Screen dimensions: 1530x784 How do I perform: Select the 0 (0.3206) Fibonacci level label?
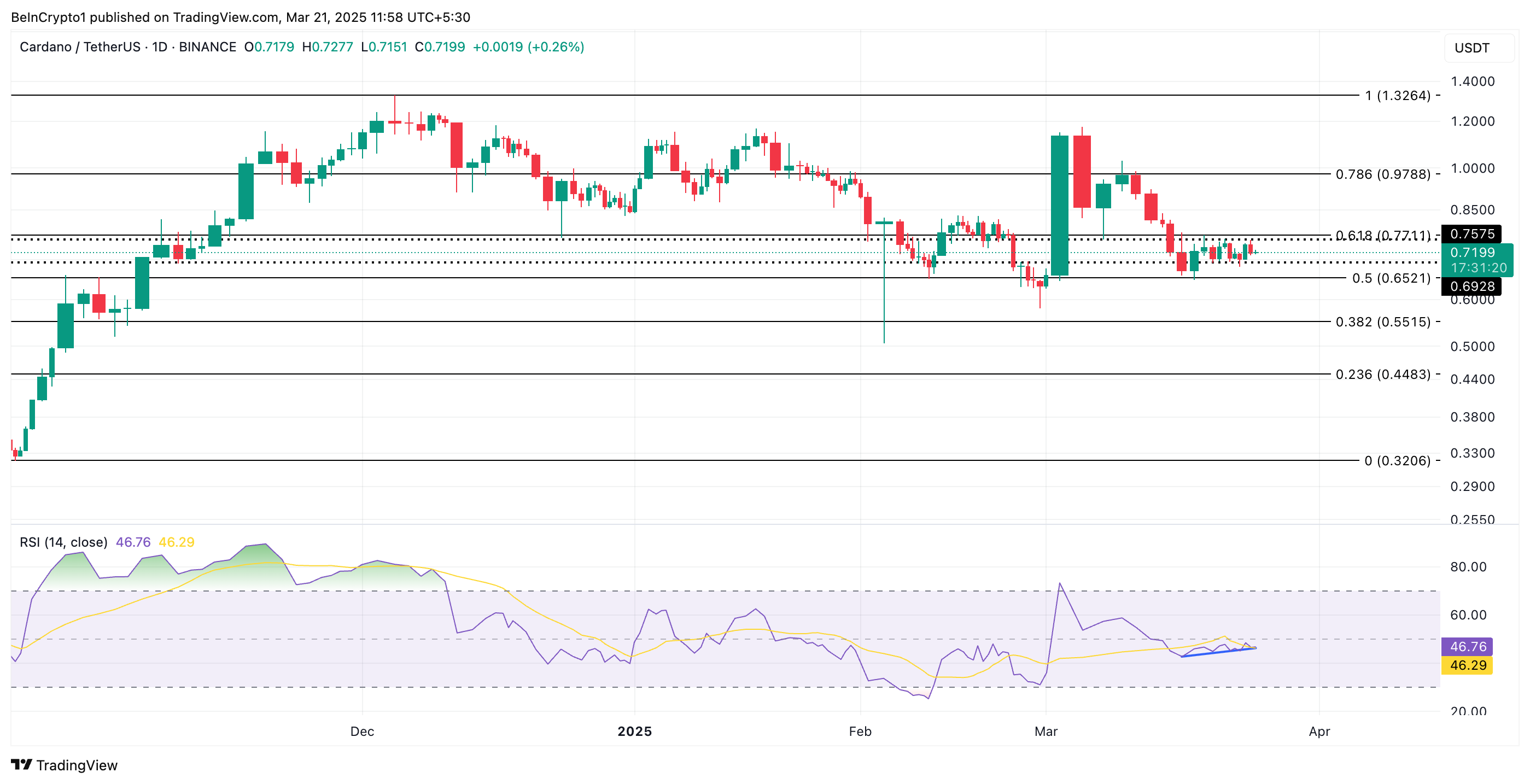pyautogui.click(x=1397, y=461)
